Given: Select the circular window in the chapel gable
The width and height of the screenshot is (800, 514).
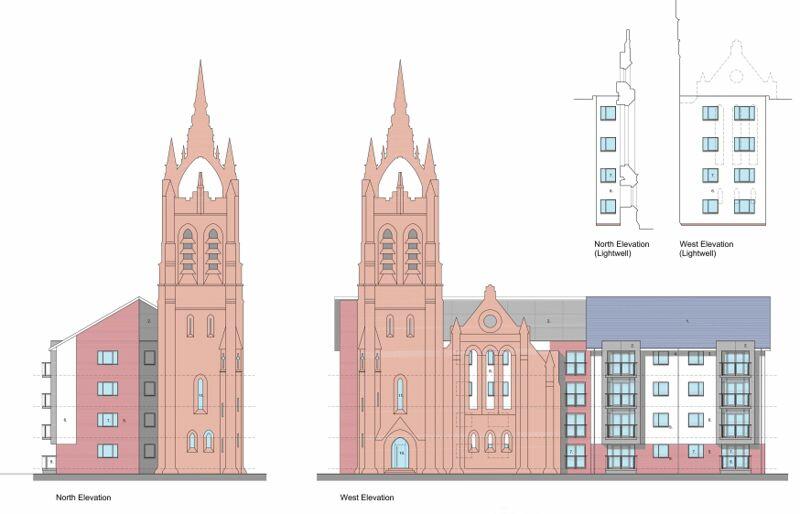Looking at the screenshot, I should point(490,321).
